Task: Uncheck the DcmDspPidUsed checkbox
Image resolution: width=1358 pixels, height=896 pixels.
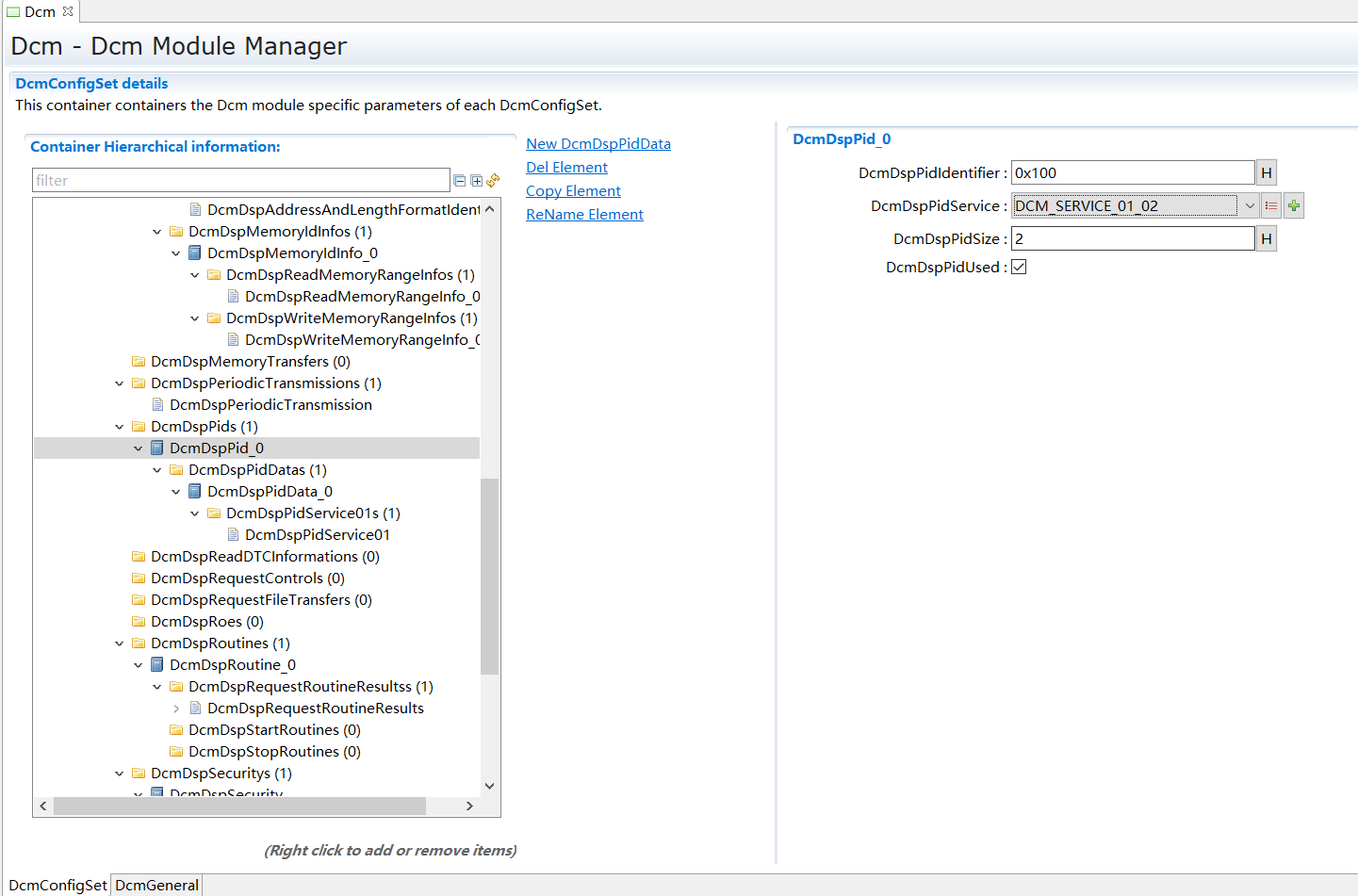Action: (1019, 268)
